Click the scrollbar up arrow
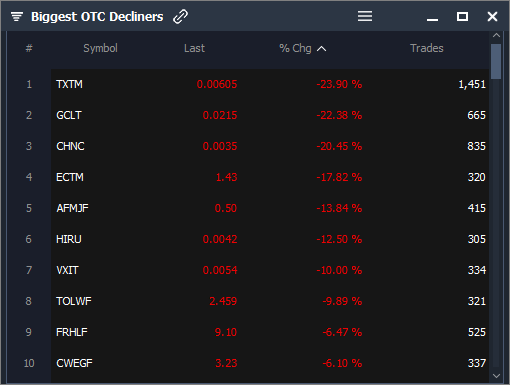 (x=496, y=35)
